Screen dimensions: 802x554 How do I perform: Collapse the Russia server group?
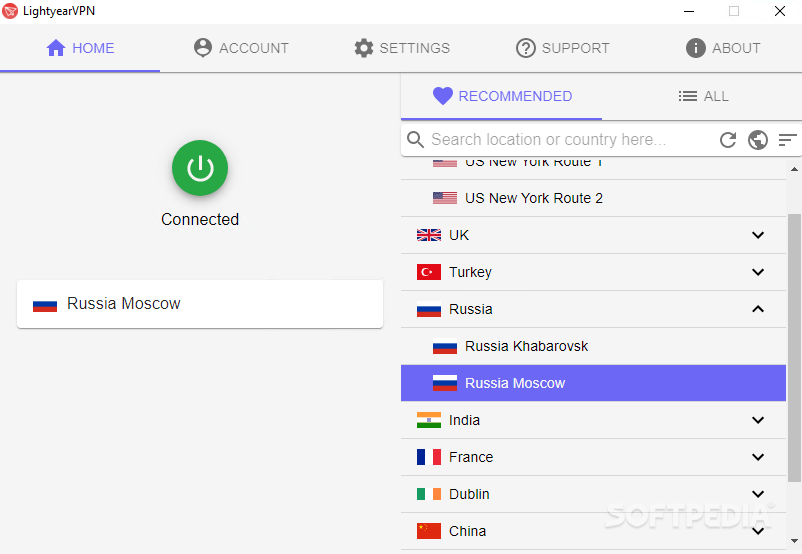tap(593, 309)
